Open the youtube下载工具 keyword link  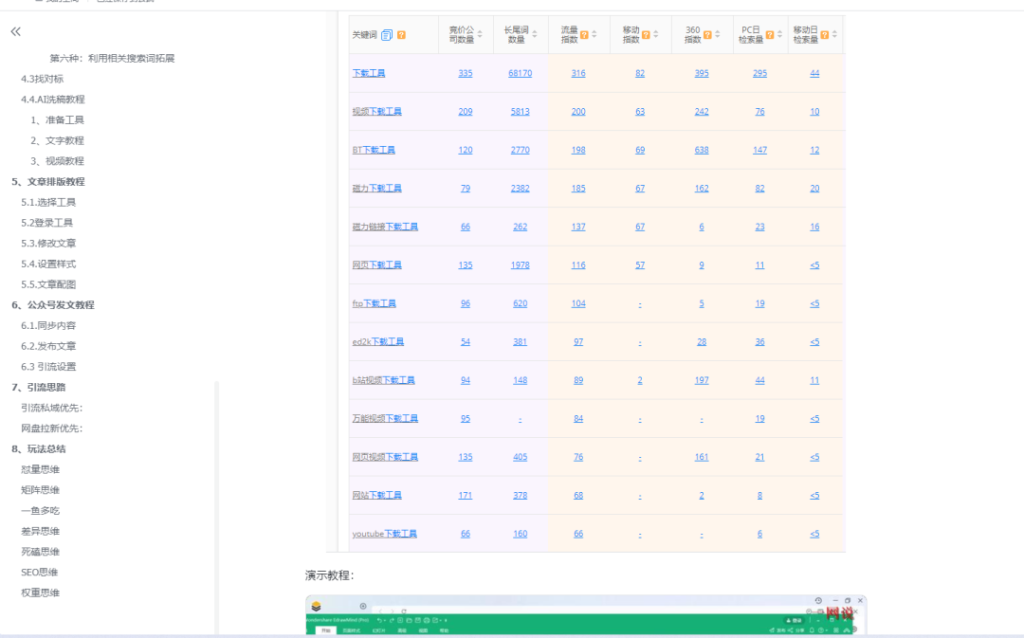pos(384,534)
